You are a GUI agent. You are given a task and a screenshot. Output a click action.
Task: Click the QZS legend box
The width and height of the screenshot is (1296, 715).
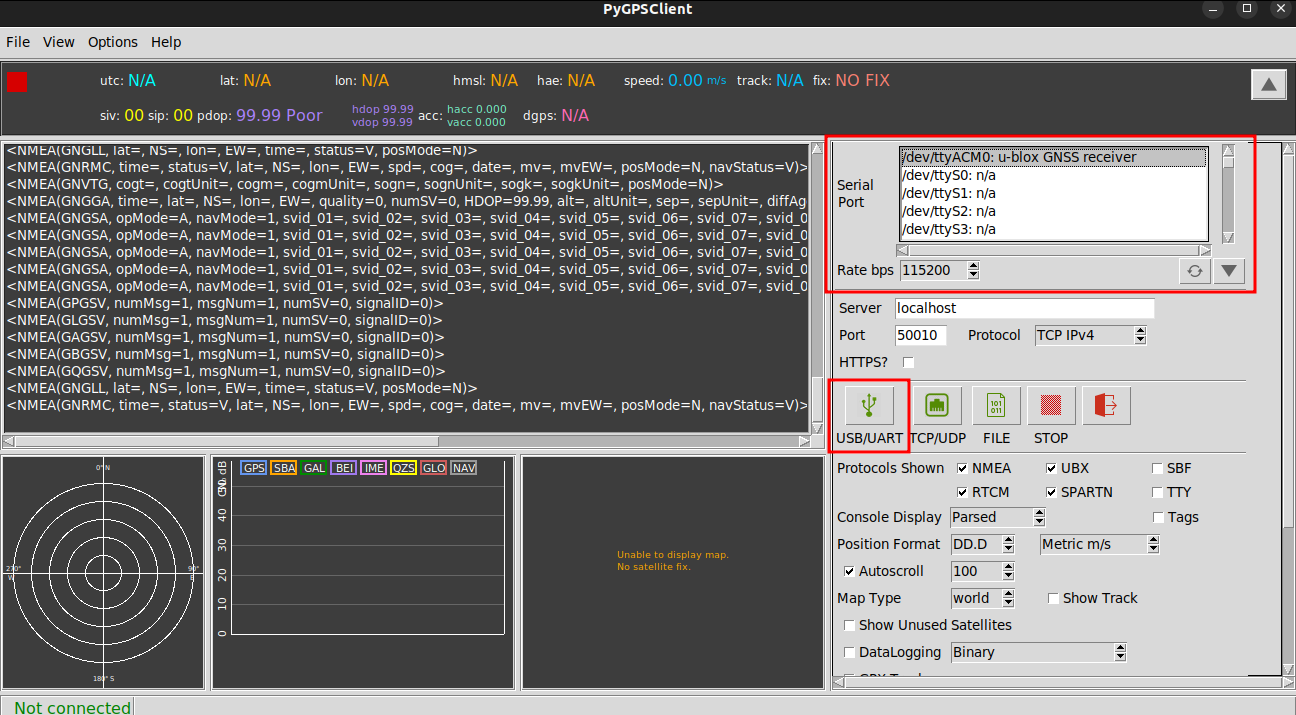[403, 468]
